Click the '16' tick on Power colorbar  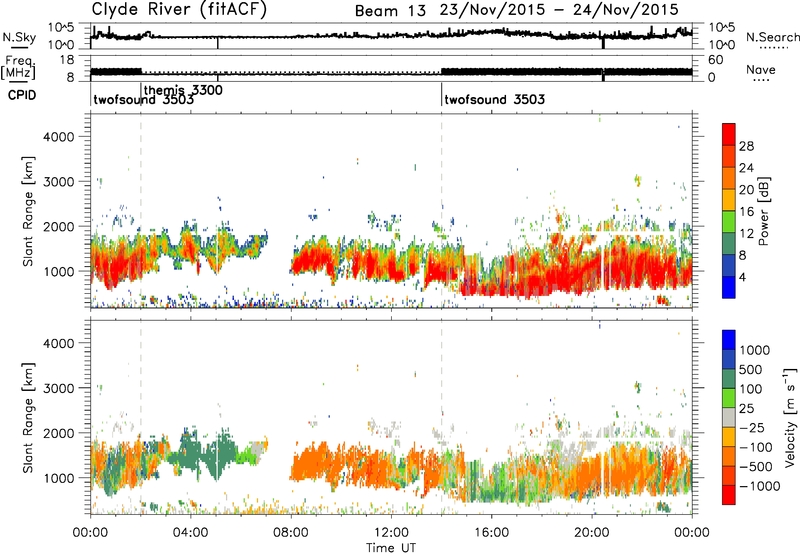pos(746,212)
